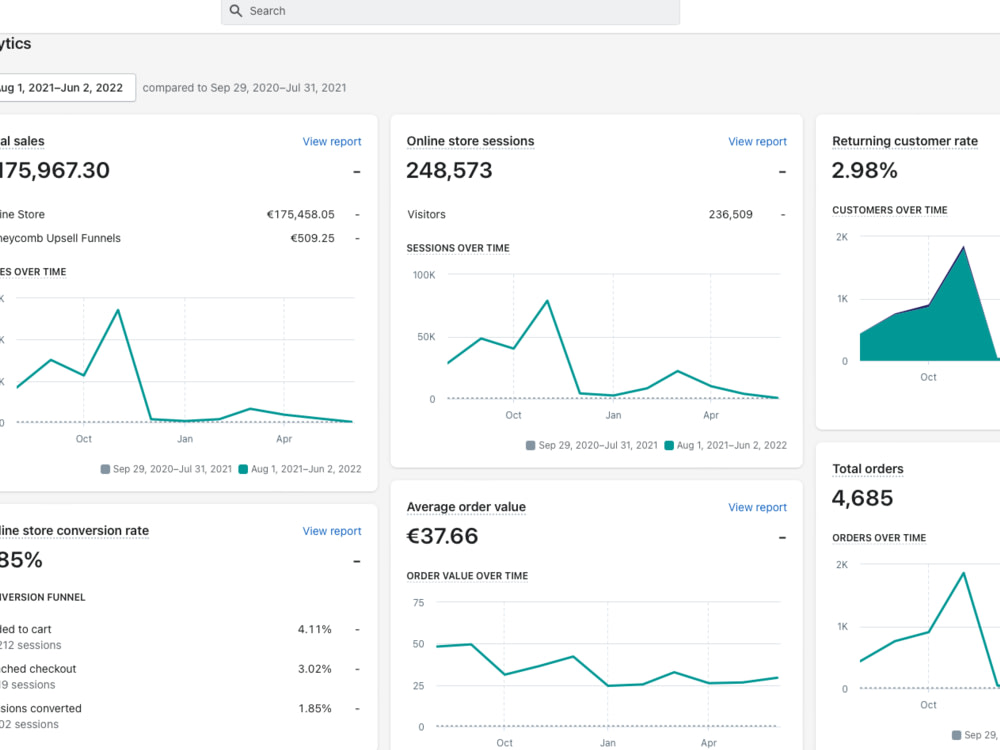The height and width of the screenshot is (750, 1000).
Task: Click gray legend swatch in sessions chart
Action: click(x=531, y=446)
